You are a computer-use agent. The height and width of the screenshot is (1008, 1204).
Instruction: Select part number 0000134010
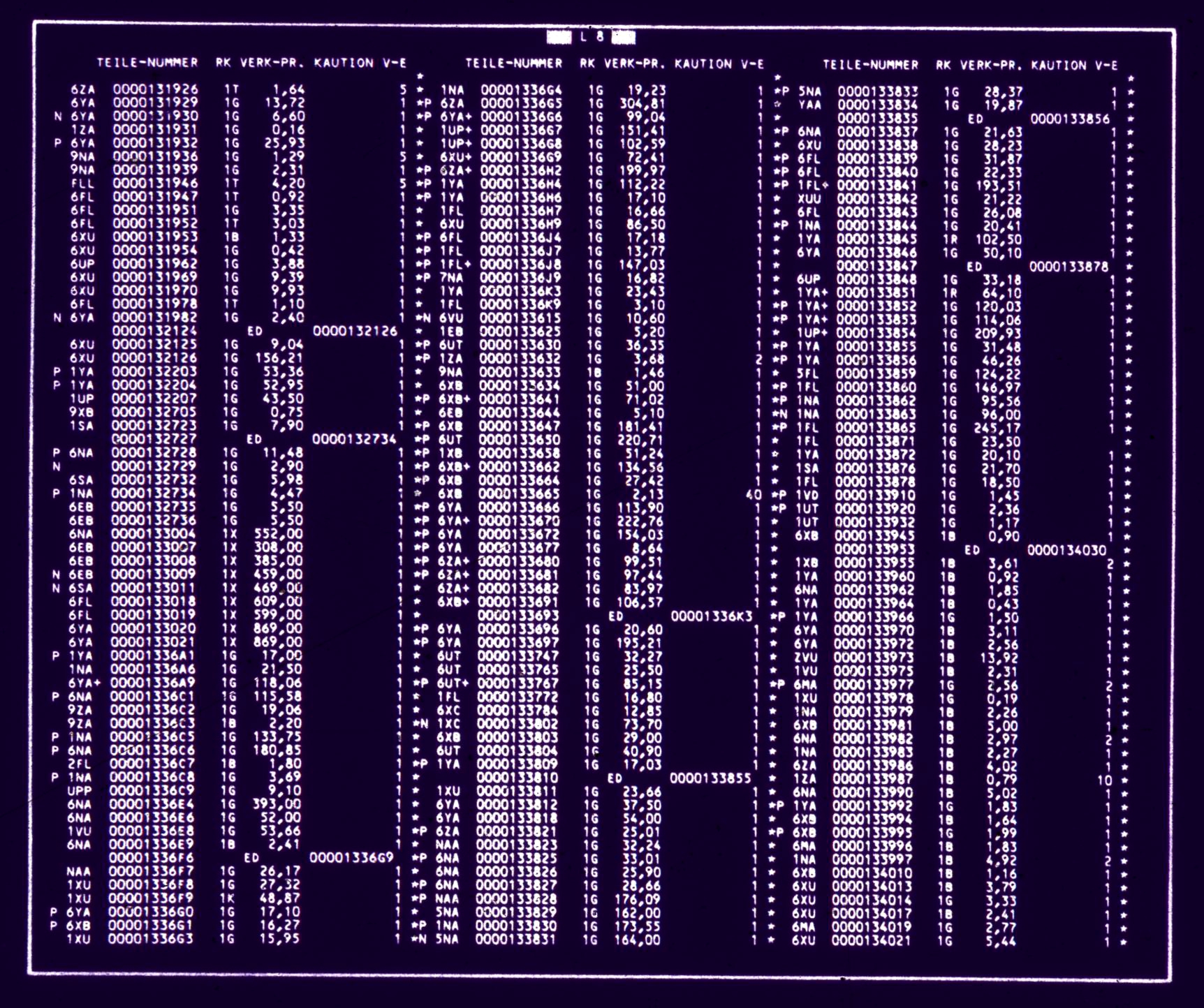click(x=873, y=873)
